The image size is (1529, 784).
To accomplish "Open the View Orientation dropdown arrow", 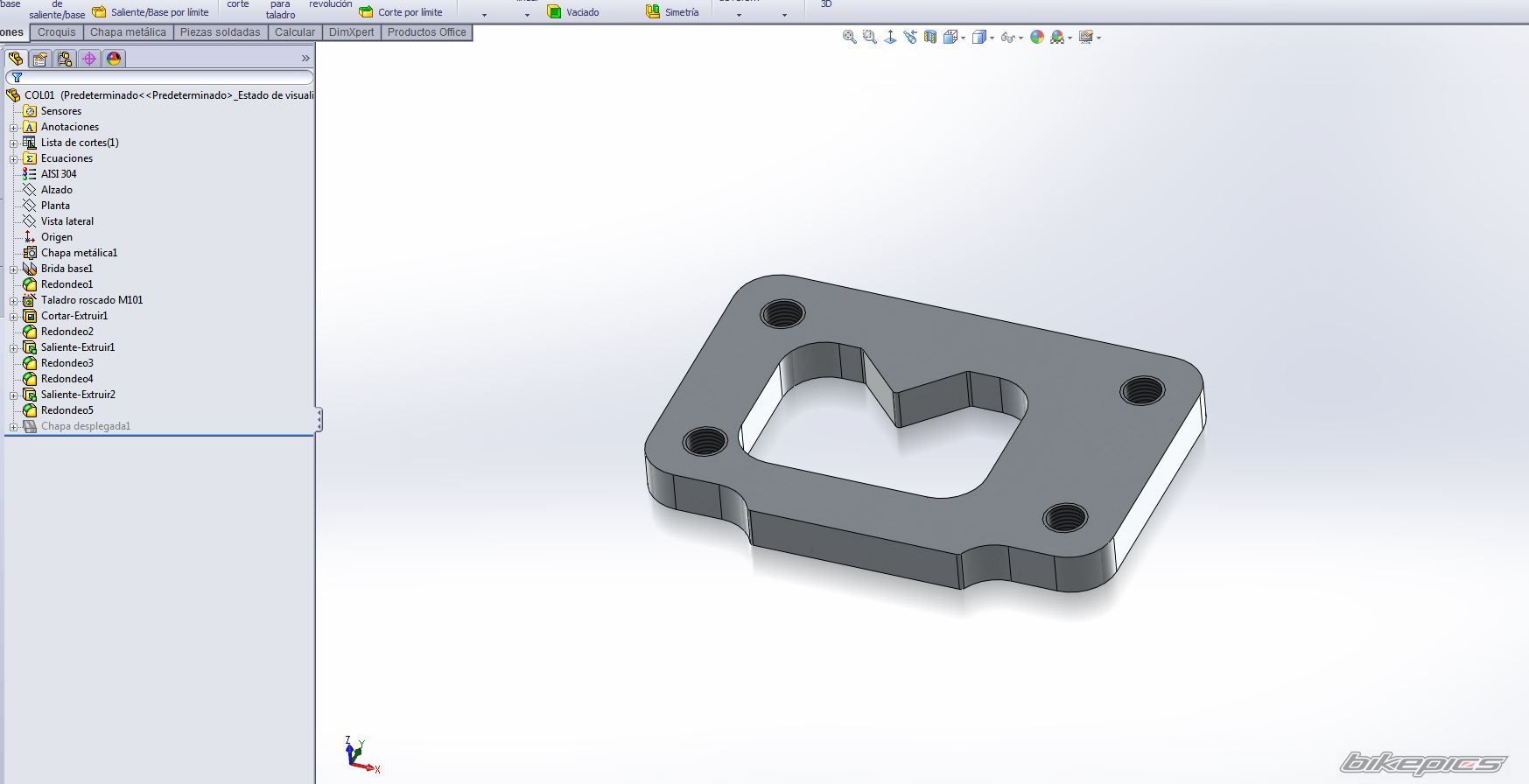I will point(963,38).
